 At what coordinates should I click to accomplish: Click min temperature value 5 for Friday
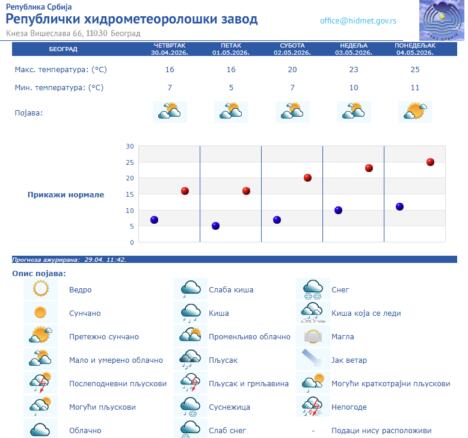pos(231,87)
